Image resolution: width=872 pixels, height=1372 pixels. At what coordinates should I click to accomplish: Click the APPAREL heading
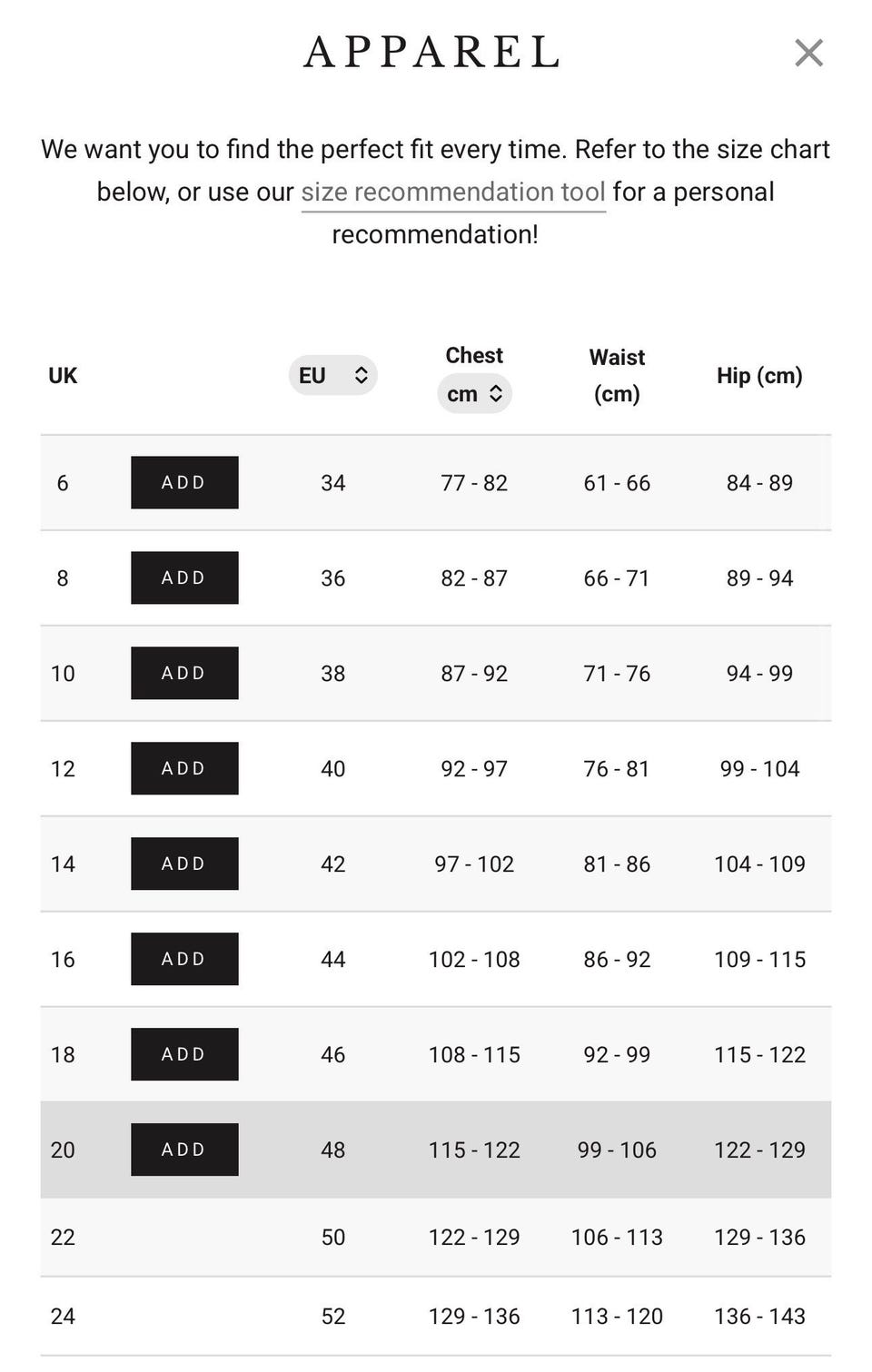[x=431, y=52]
